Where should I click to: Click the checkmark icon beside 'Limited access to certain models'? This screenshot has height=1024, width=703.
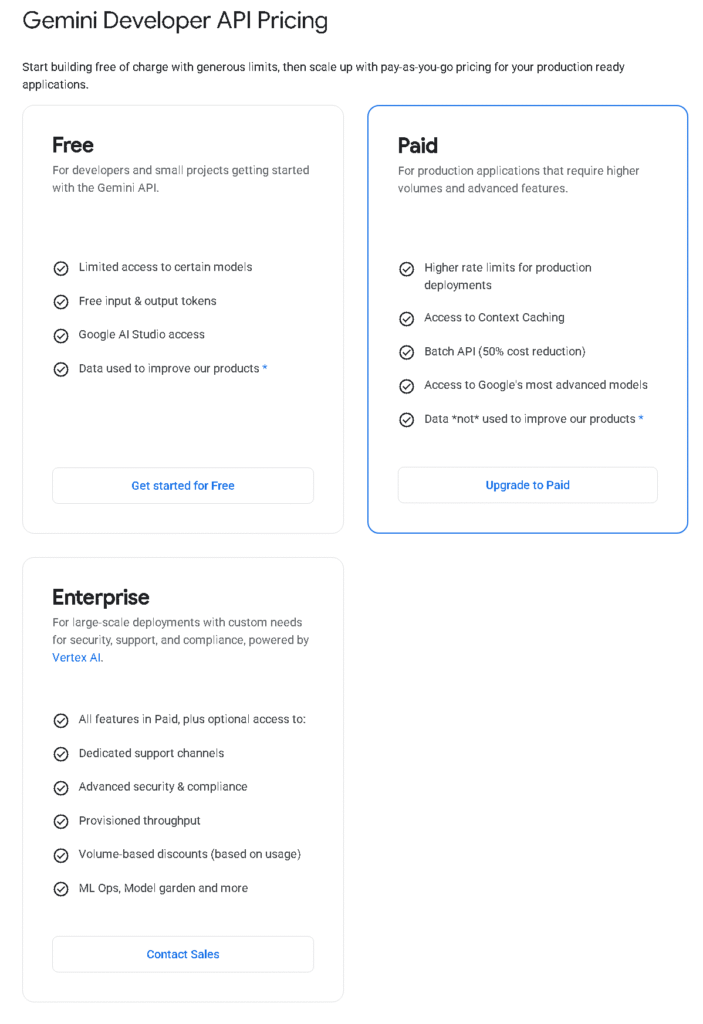pos(61,267)
